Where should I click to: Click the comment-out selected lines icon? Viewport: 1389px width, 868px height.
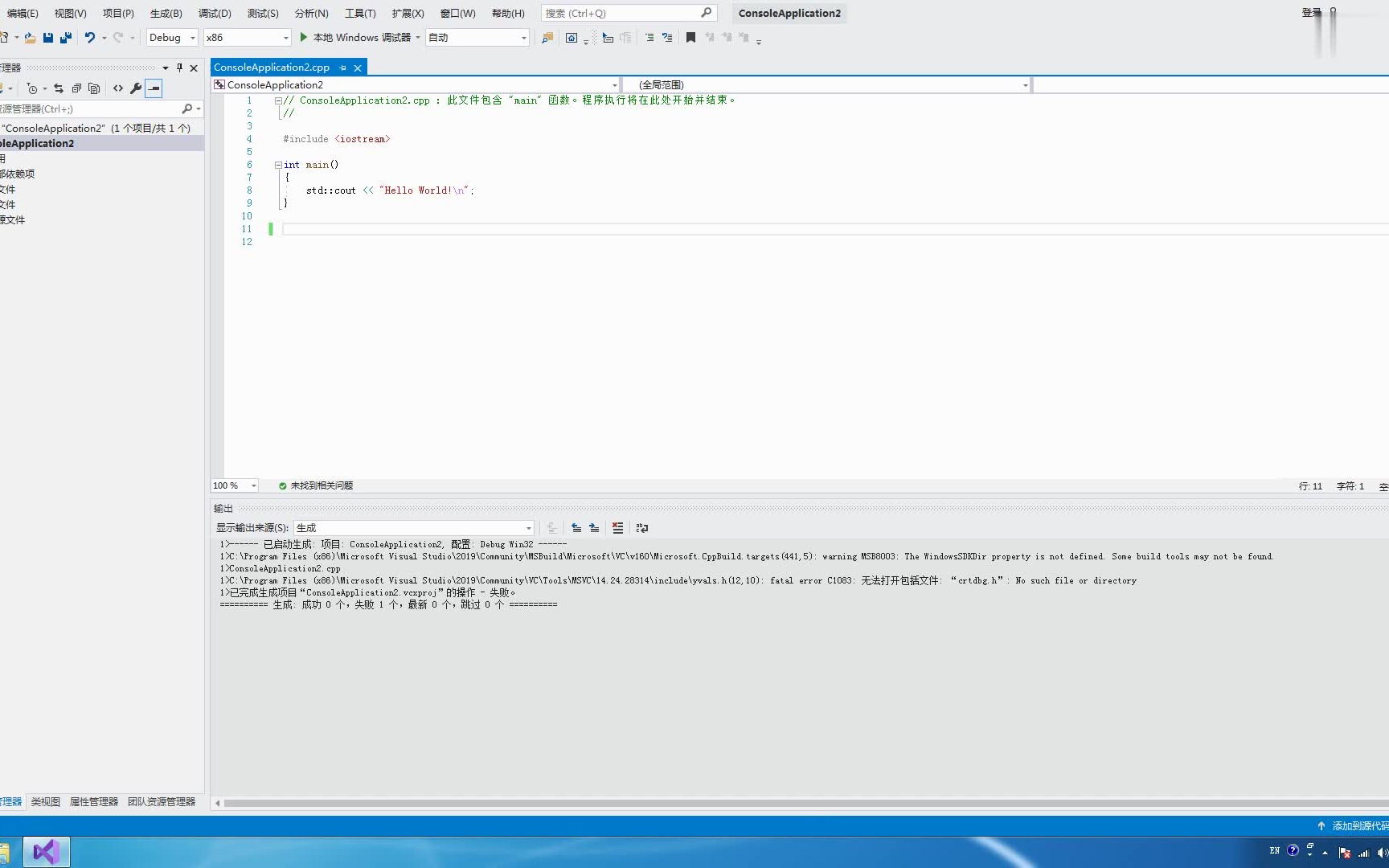[649, 38]
